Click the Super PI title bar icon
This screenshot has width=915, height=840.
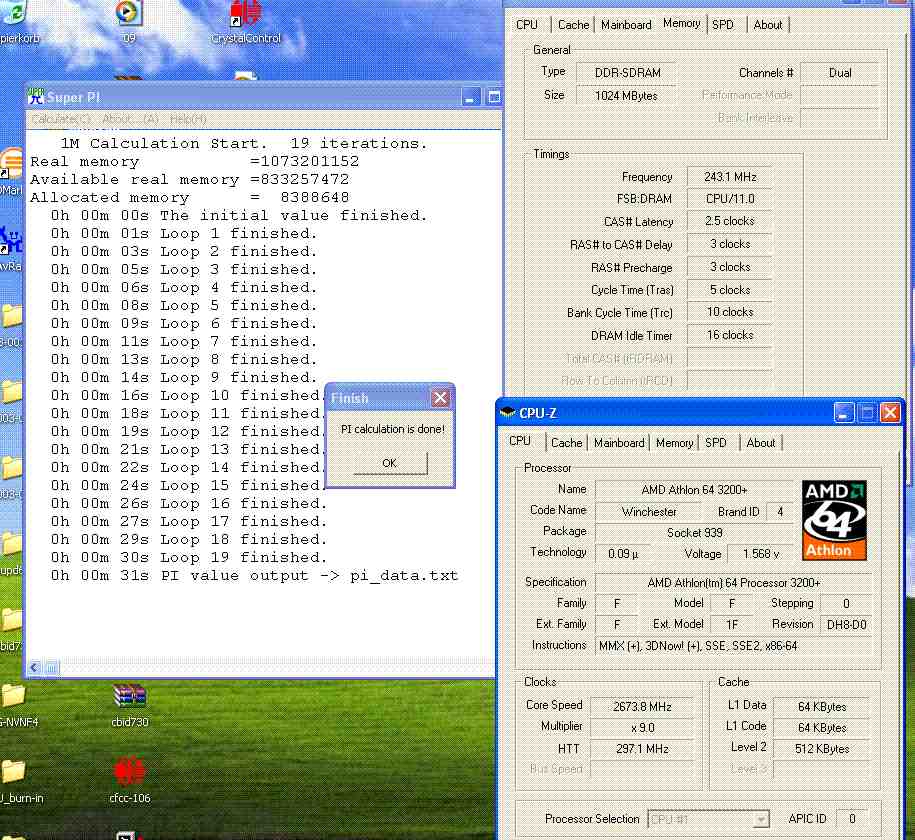(36, 96)
